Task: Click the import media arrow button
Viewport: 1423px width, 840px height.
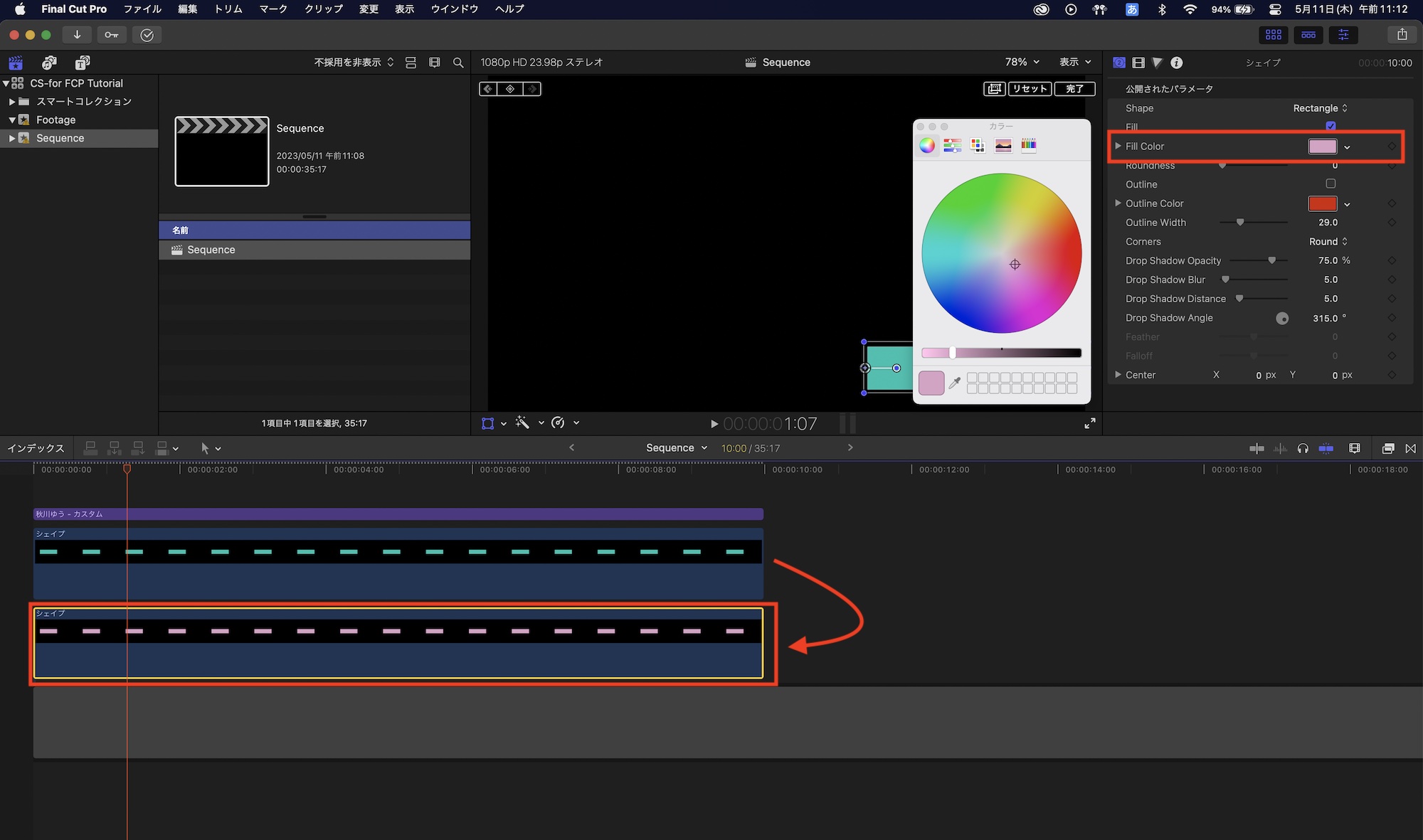Action: coord(77,35)
